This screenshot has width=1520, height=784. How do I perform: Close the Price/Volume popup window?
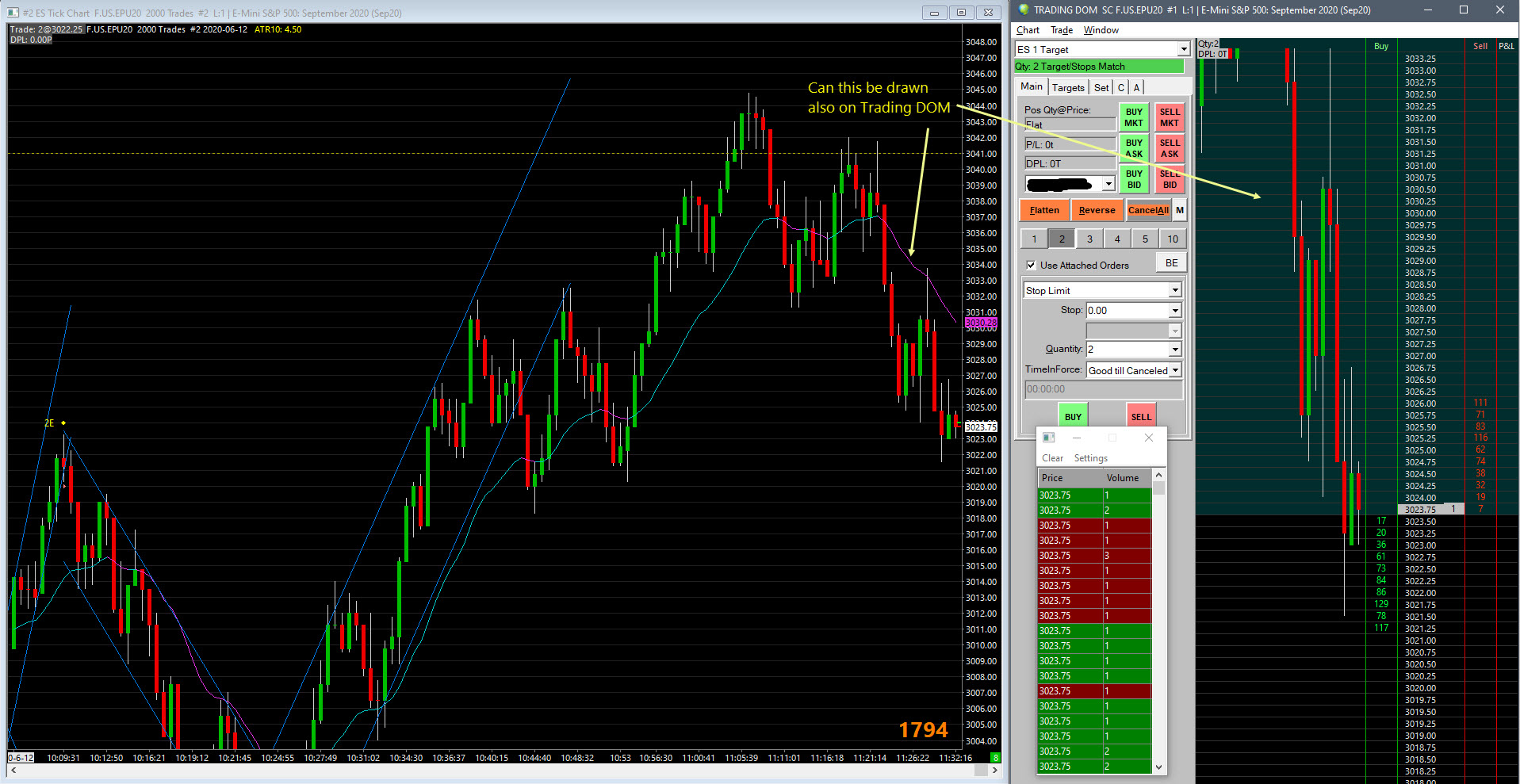(1148, 438)
